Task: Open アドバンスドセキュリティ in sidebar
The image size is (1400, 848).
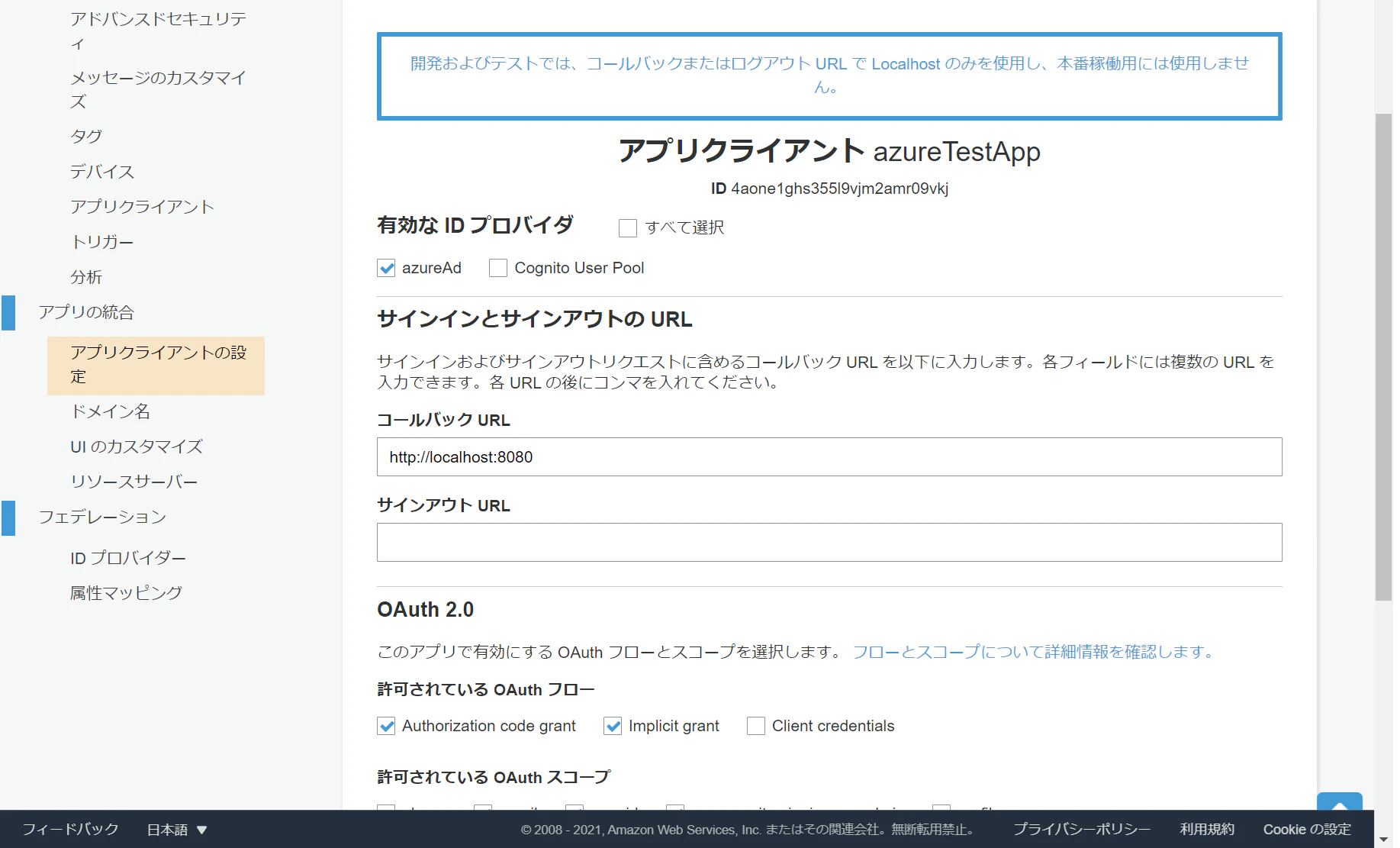Action: [x=158, y=31]
